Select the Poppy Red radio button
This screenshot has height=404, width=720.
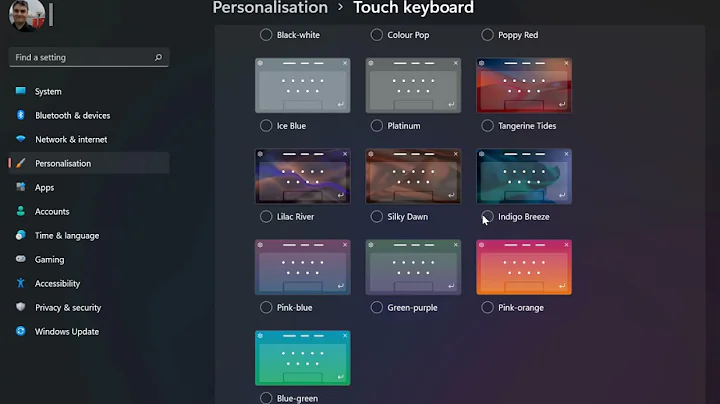tap(487, 35)
